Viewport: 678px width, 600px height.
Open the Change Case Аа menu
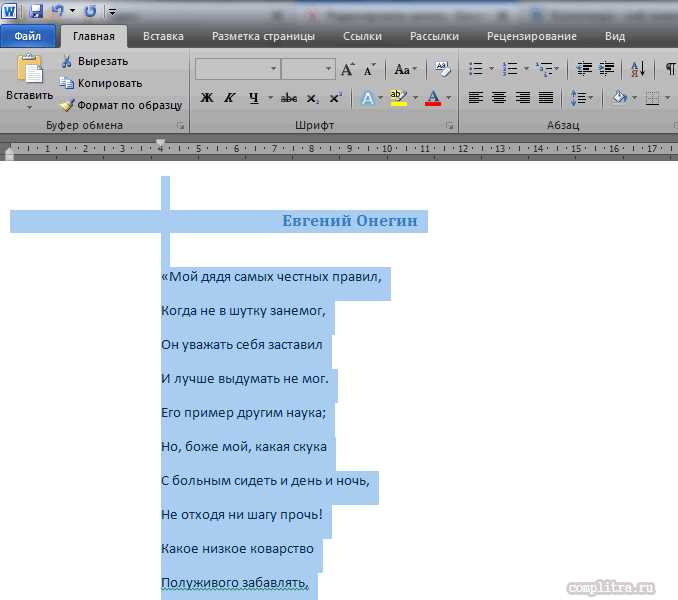(x=405, y=69)
